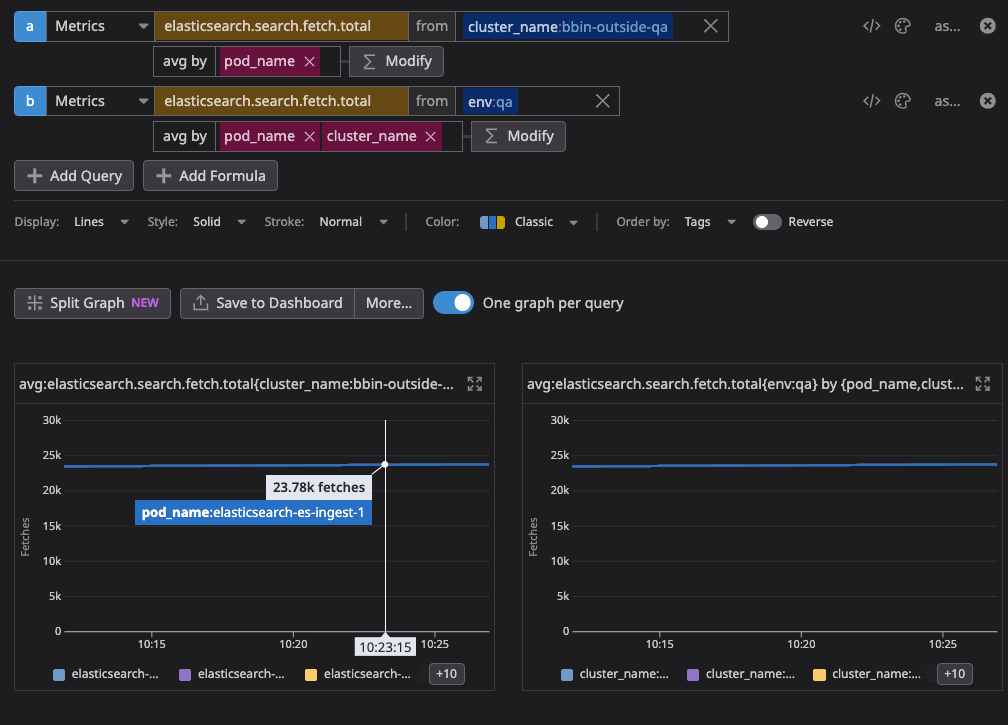Viewport: 1008px width, 725px height.
Task: Remove cluster_name tag from query b grouping
Action: point(431,136)
